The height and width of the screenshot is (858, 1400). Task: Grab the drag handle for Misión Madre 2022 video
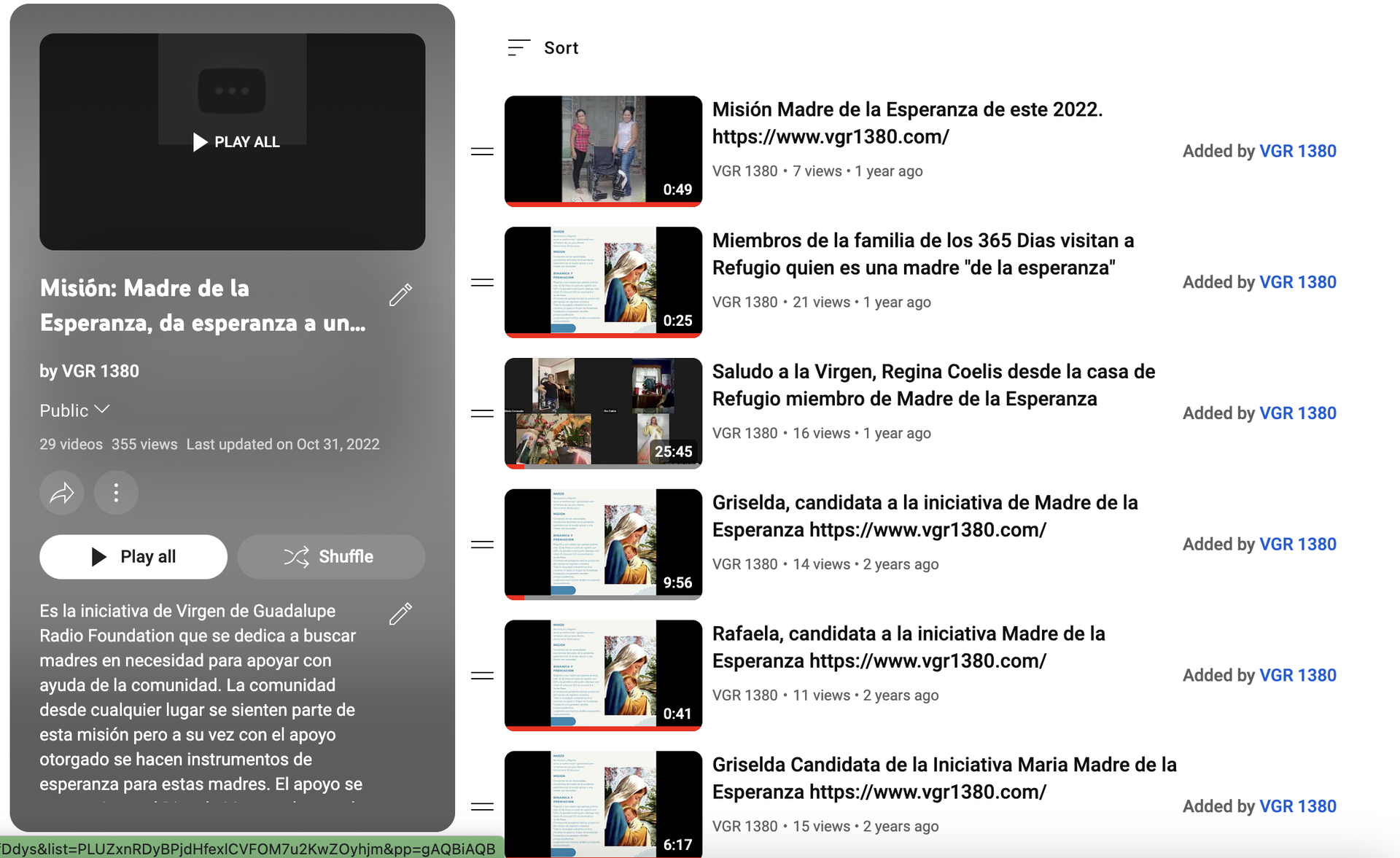pyautogui.click(x=482, y=152)
